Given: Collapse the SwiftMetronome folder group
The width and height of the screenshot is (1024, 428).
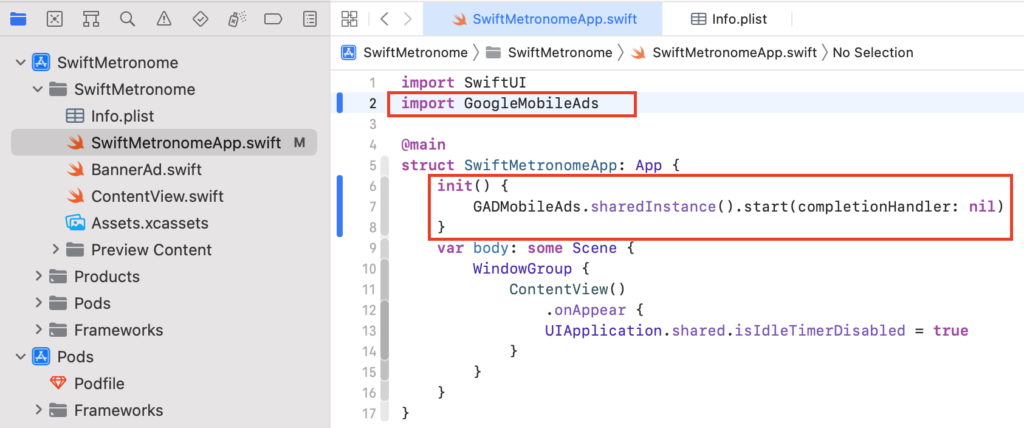Looking at the screenshot, I should click(39, 89).
